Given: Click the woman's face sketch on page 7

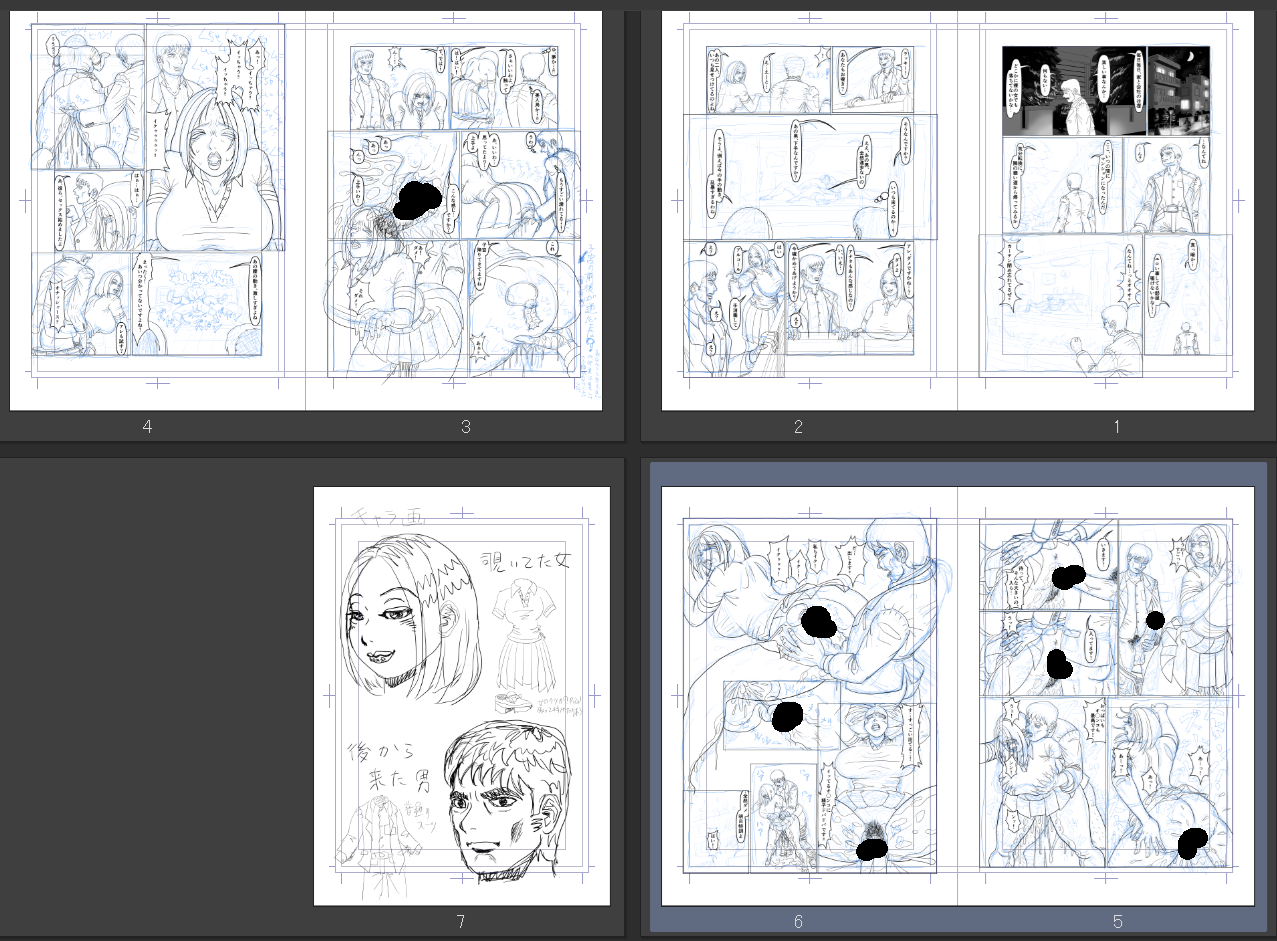Looking at the screenshot, I should click(400, 612).
